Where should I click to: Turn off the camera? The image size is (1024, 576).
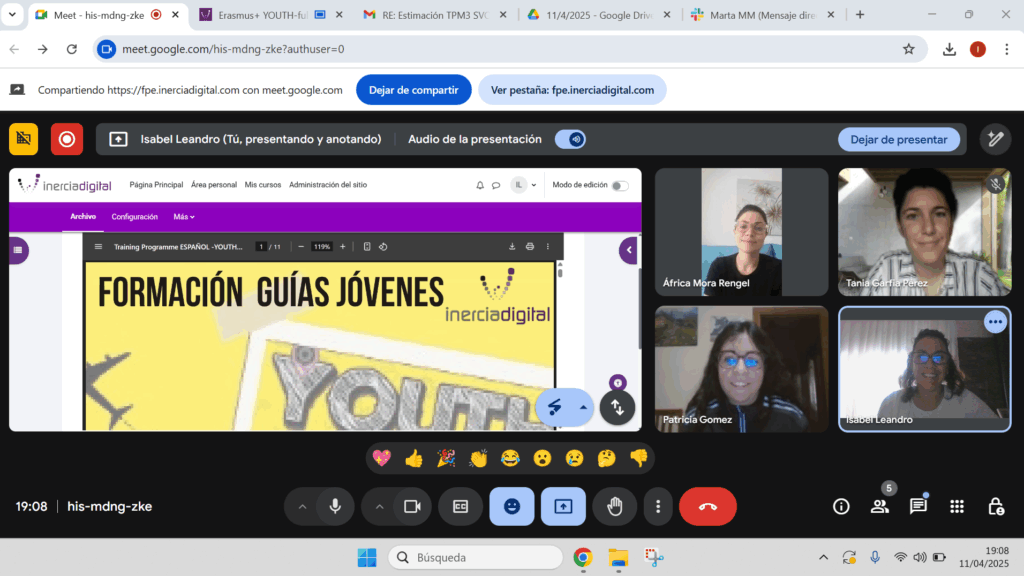[411, 506]
